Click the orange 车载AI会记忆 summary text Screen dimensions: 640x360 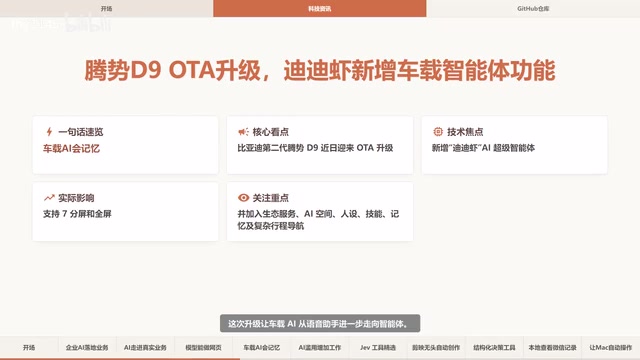point(71,149)
